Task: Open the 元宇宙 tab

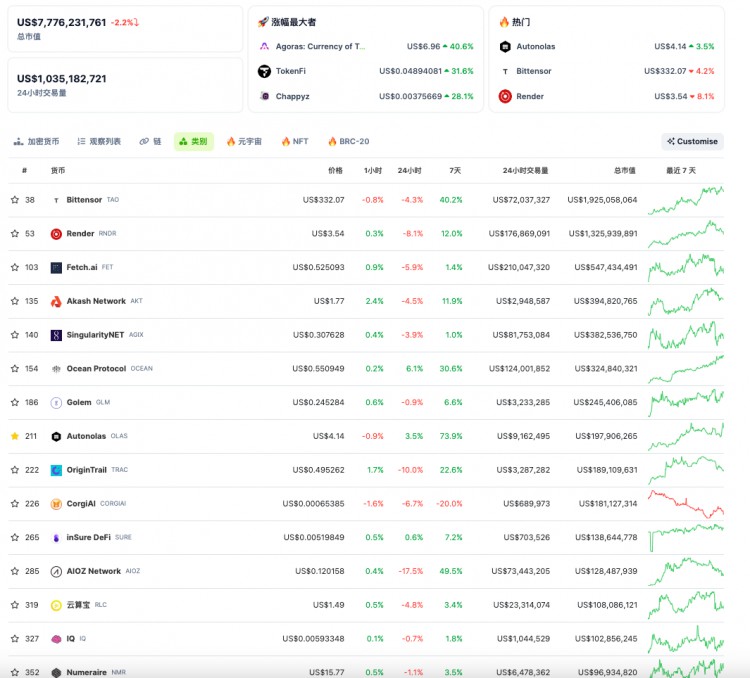Action: click(243, 142)
